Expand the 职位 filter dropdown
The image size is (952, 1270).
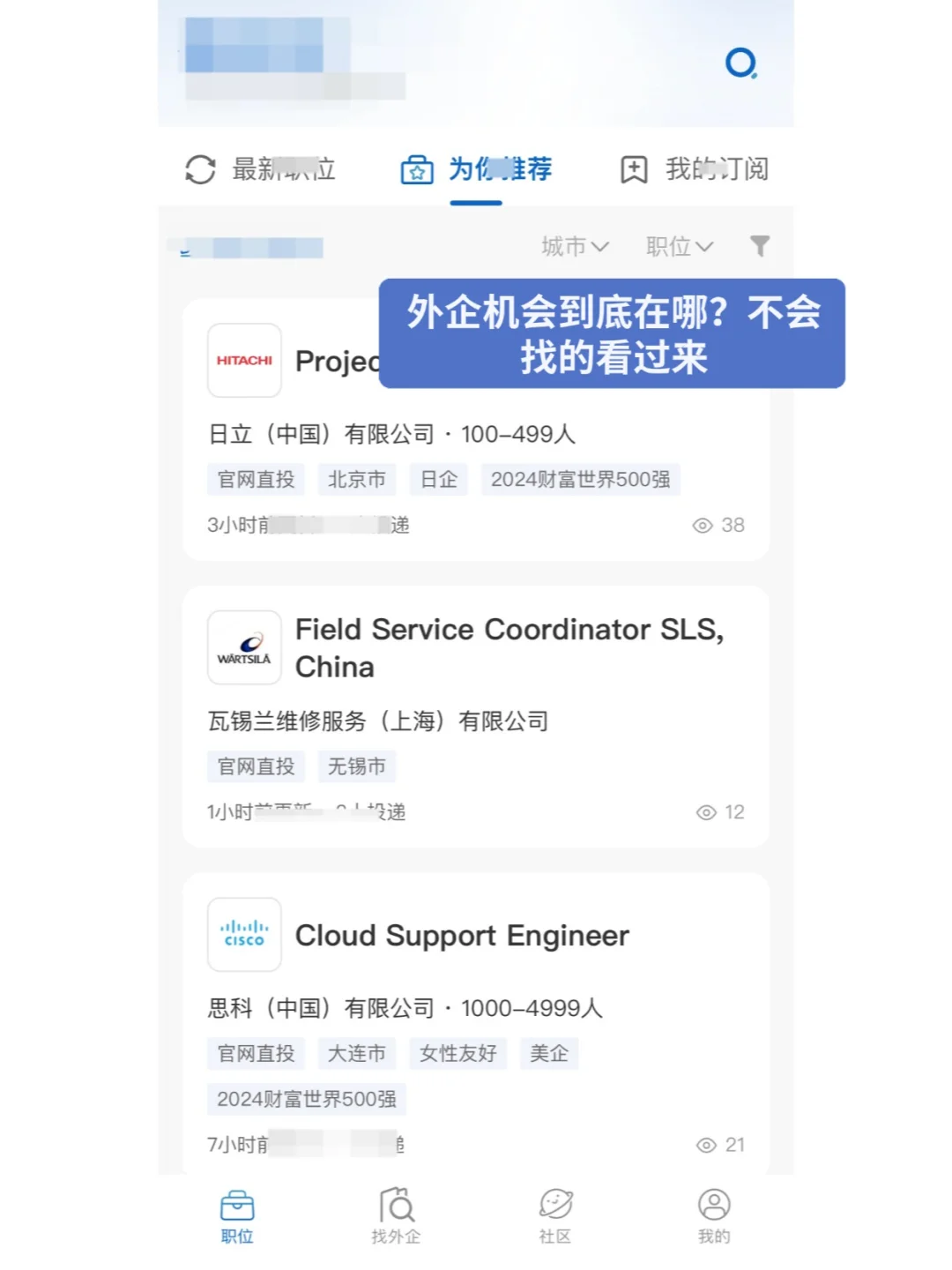pyautogui.click(x=680, y=246)
